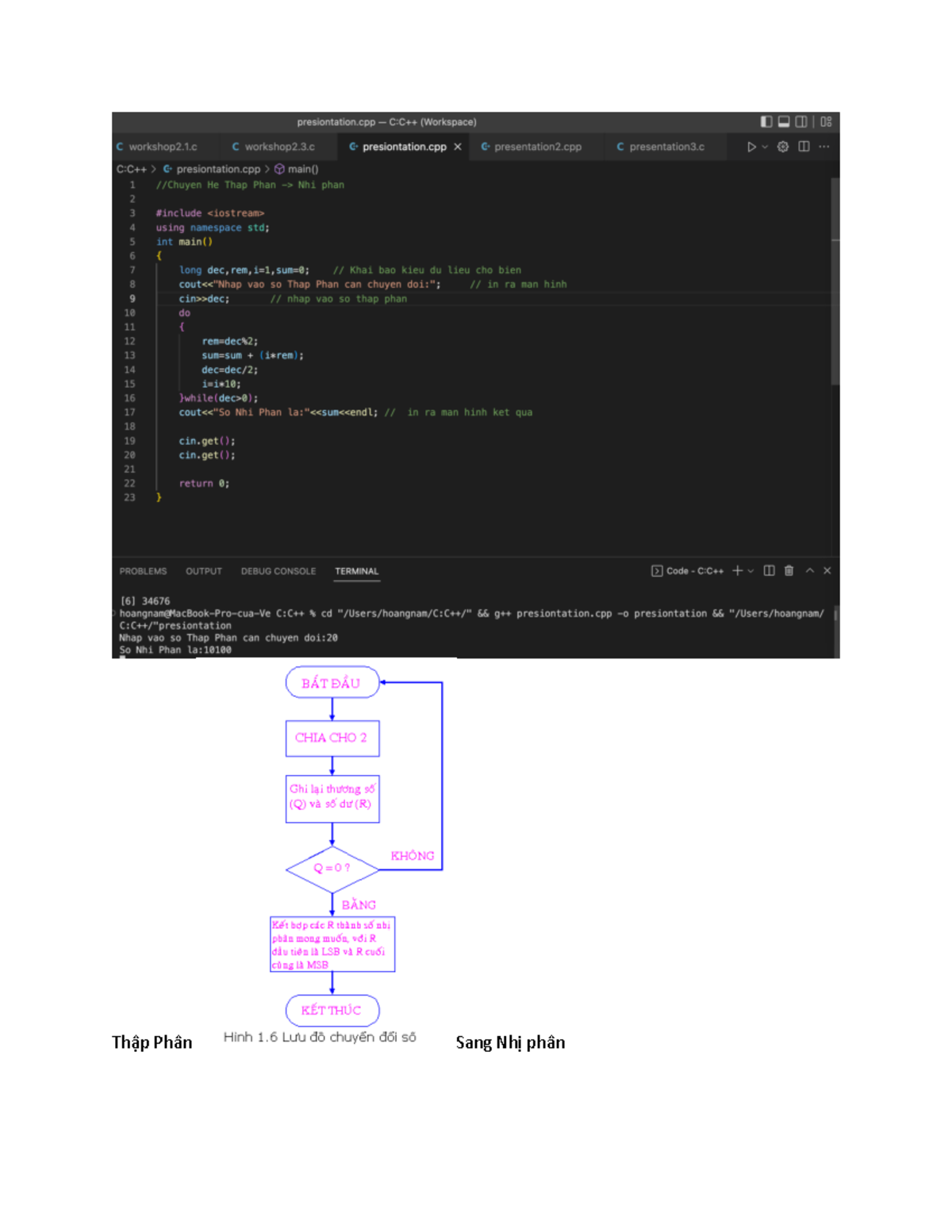Toggle the bottom panel visibility

(x=784, y=121)
